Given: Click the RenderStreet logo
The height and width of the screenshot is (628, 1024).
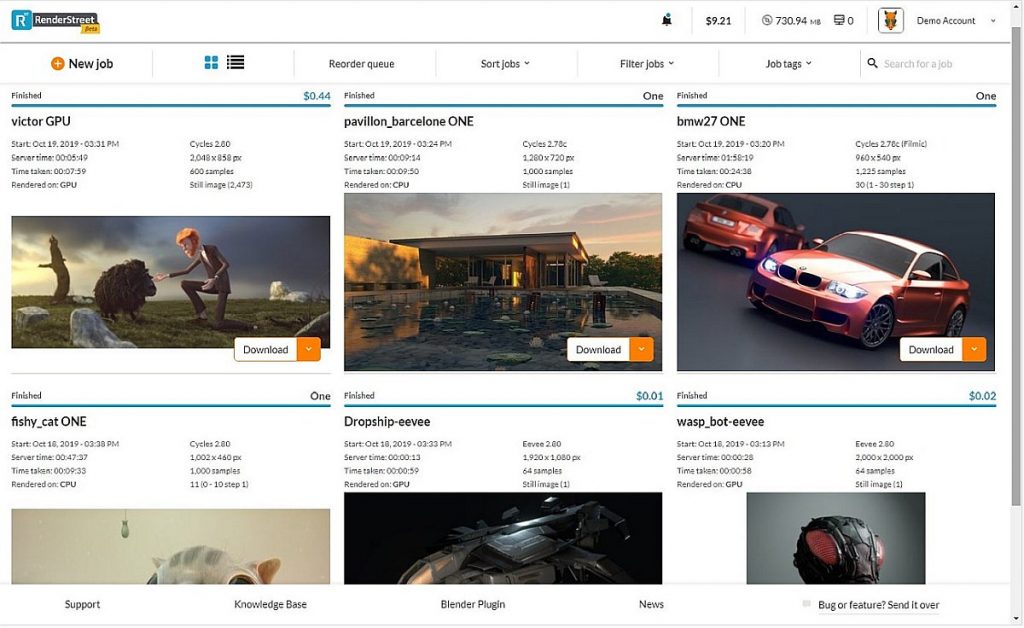Looking at the screenshot, I should point(52,18).
